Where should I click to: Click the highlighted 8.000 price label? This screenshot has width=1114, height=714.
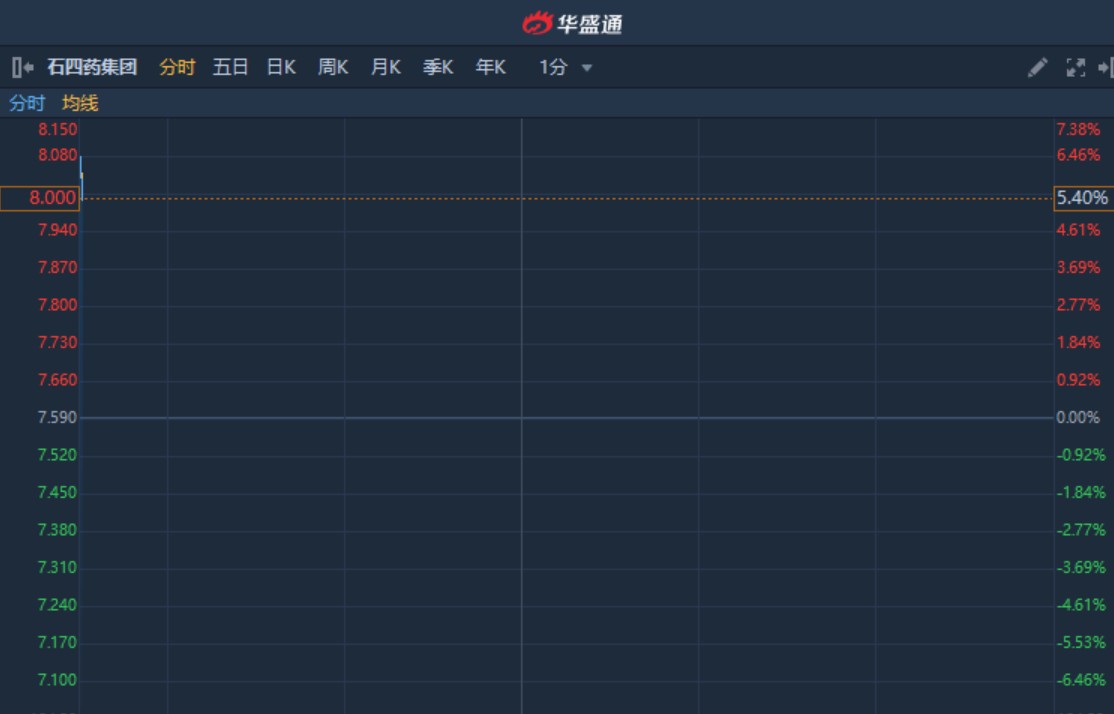(40, 198)
